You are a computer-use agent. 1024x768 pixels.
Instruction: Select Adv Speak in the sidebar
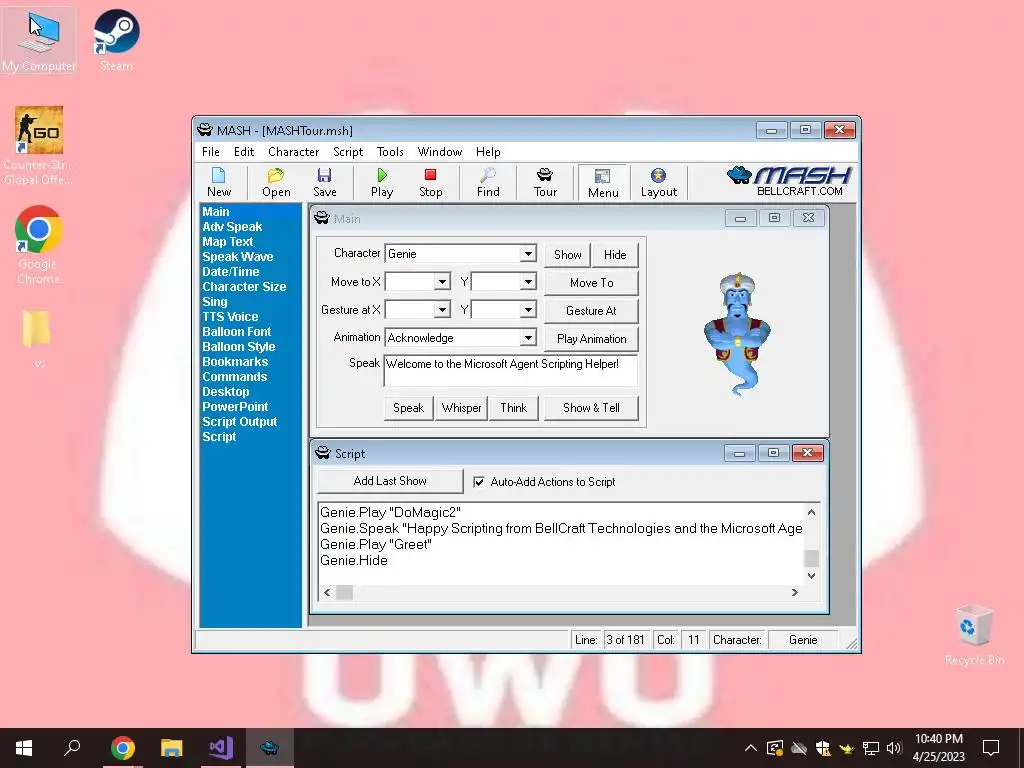click(x=232, y=227)
